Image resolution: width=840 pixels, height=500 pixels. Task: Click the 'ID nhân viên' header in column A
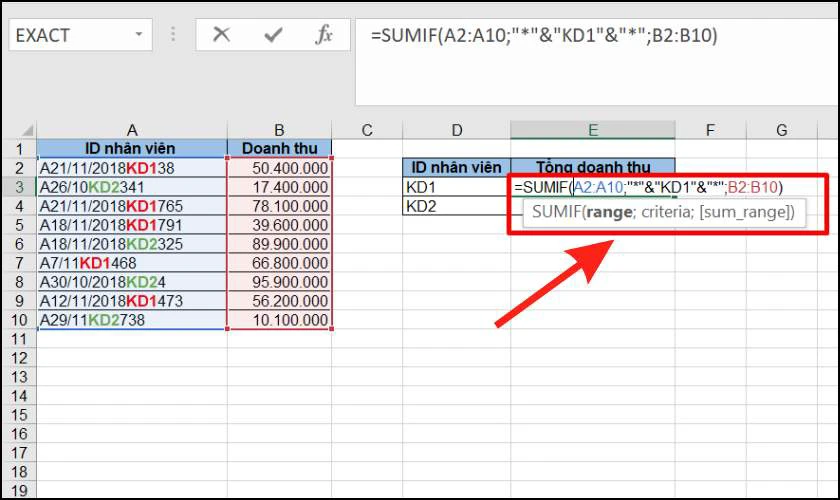[x=132, y=148]
